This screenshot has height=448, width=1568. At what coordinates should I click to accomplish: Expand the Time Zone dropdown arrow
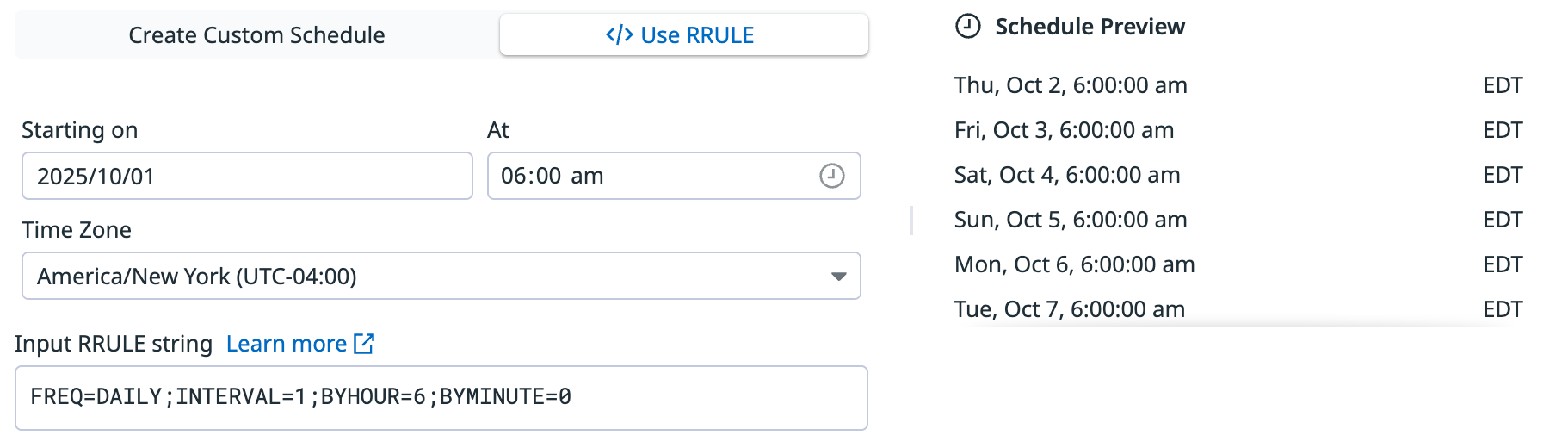[838, 277]
